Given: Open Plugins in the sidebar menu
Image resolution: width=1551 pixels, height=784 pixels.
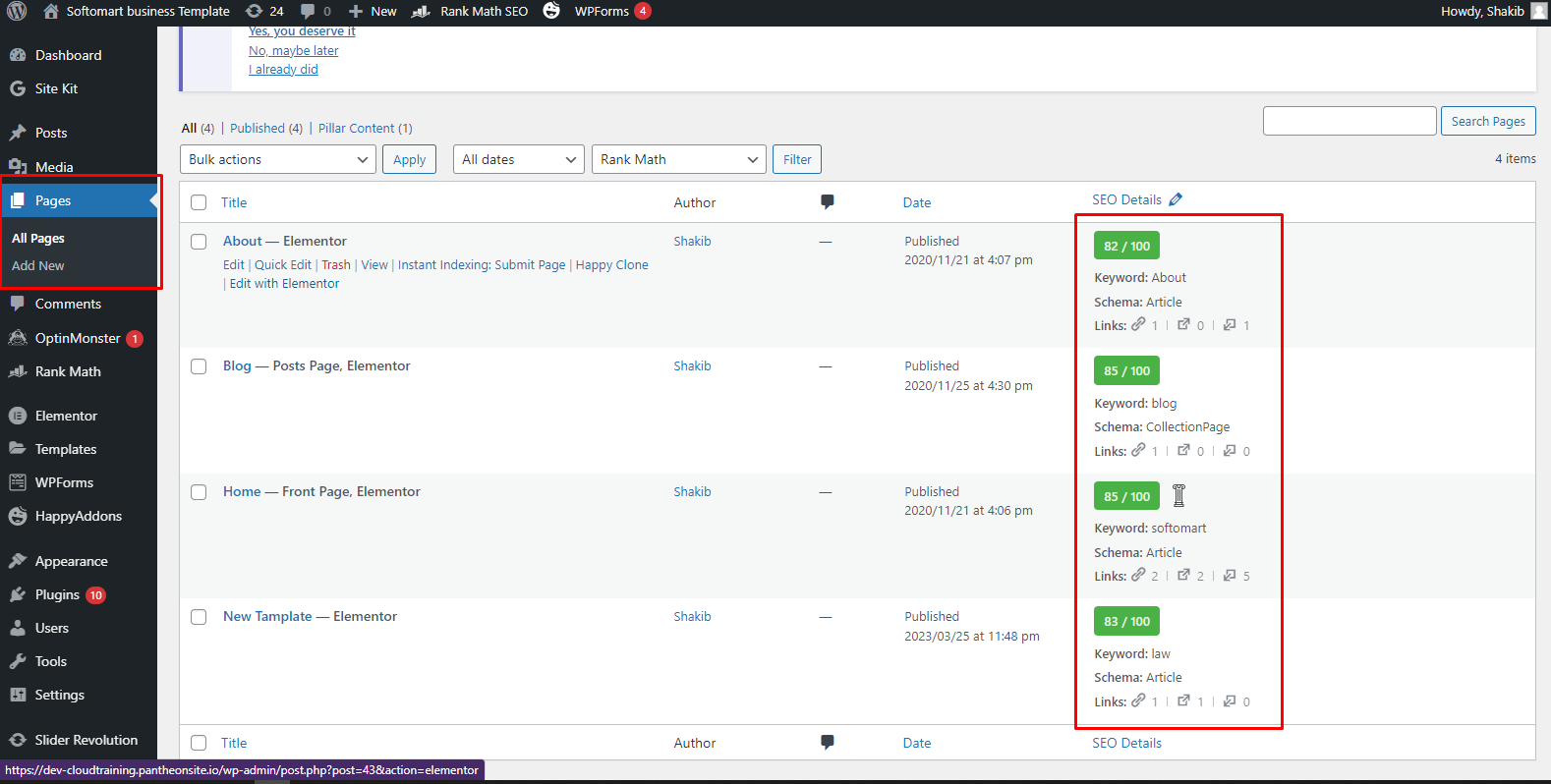Looking at the screenshot, I should click(x=57, y=595).
